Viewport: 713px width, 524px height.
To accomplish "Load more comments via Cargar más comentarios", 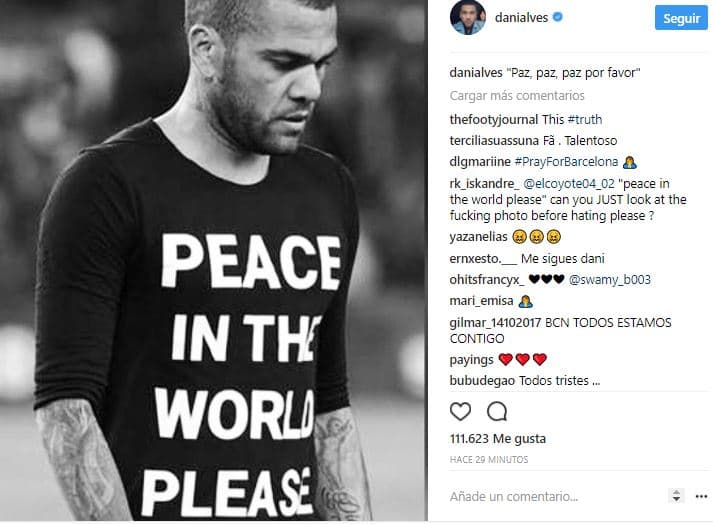I will tap(517, 96).
